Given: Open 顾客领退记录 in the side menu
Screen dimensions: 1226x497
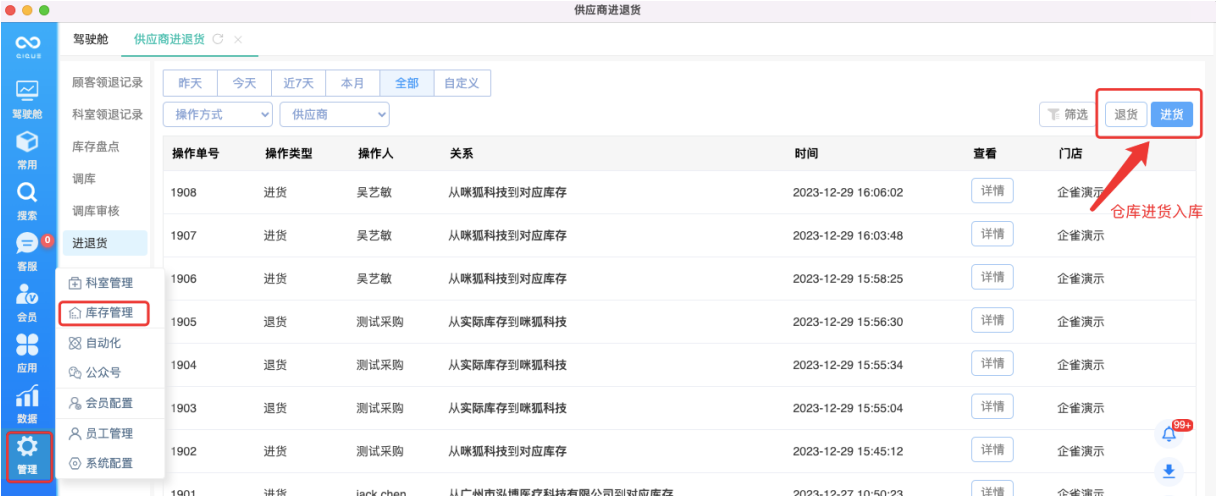Looking at the screenshot, I should pyautogui.click(x=108, y=82).
